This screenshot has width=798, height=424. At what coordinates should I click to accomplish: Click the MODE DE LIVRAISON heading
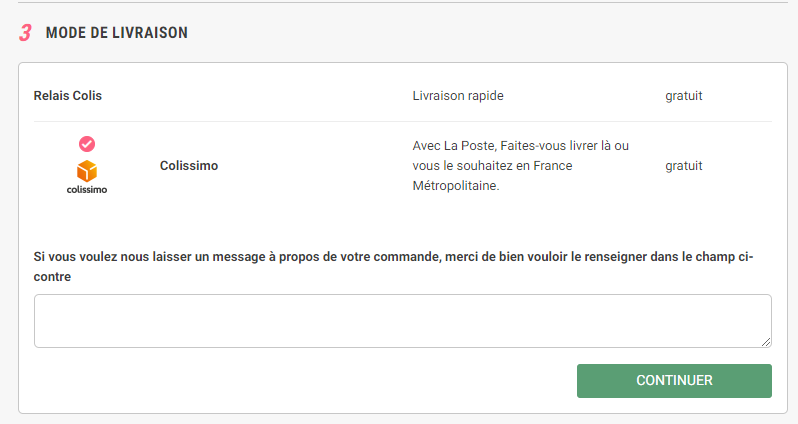point(117,33)
